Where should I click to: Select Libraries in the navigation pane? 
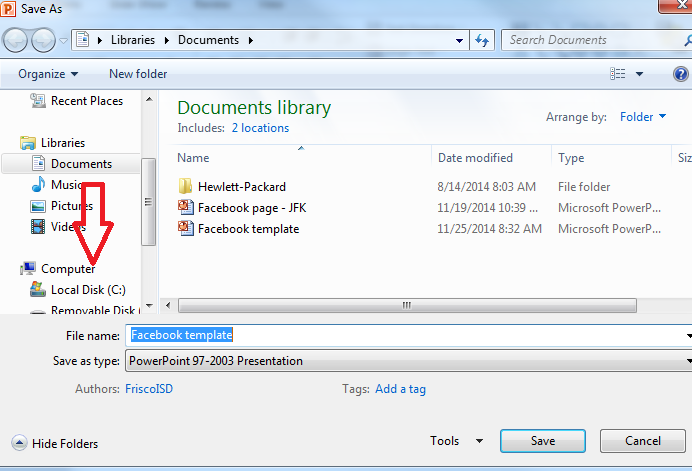tap(63, 143)
